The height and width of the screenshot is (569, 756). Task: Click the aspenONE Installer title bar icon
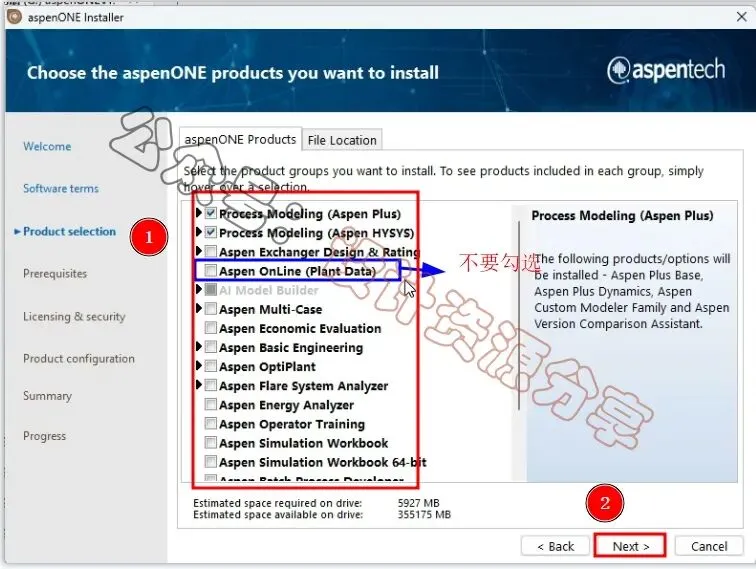(14, 17)
